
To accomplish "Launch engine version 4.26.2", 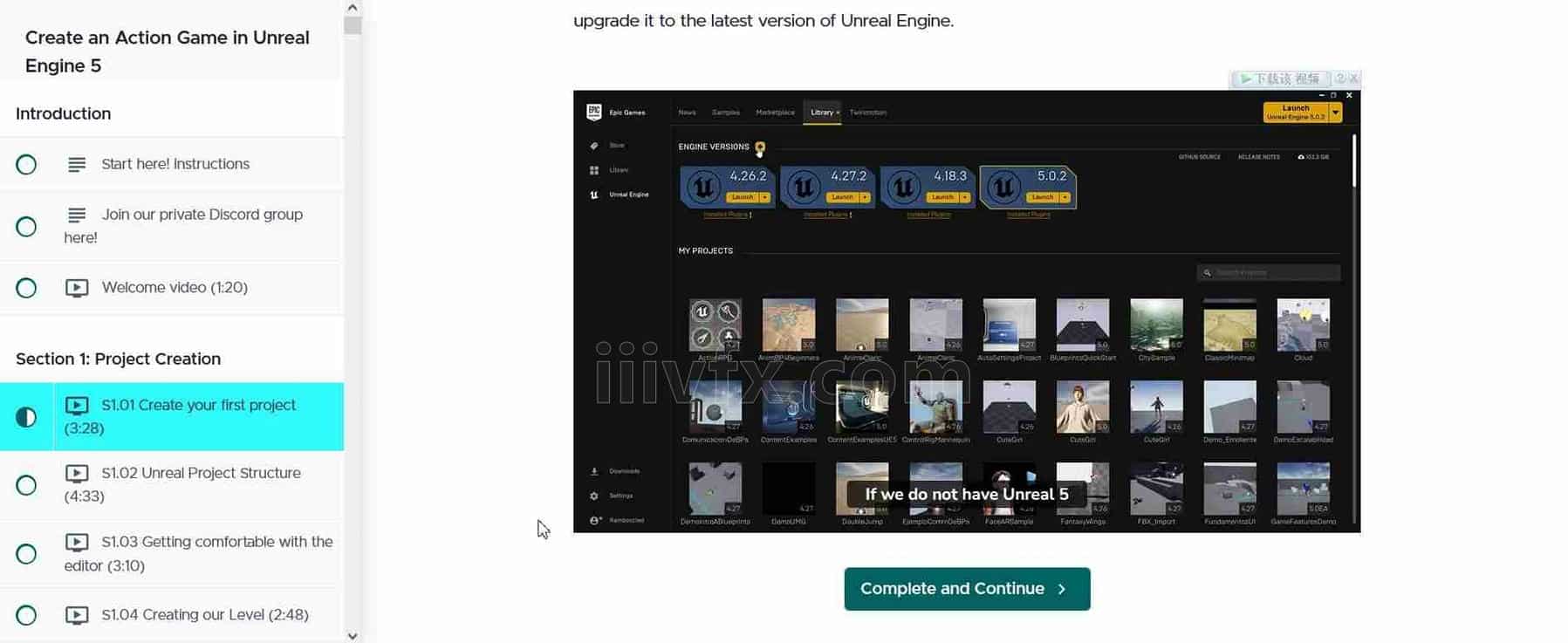I will pyautogui.click(x=743, y=197).
